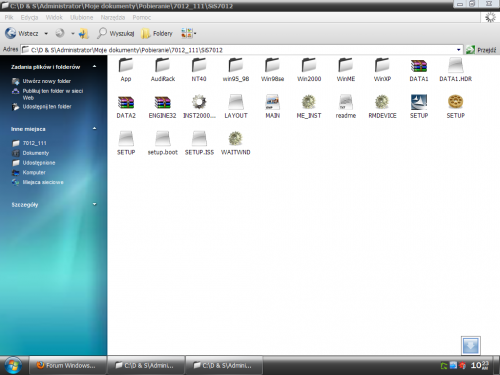This screenshot has width=500, height=375.
Task: Open the WinXP folder
Action: tap(382, 69)
